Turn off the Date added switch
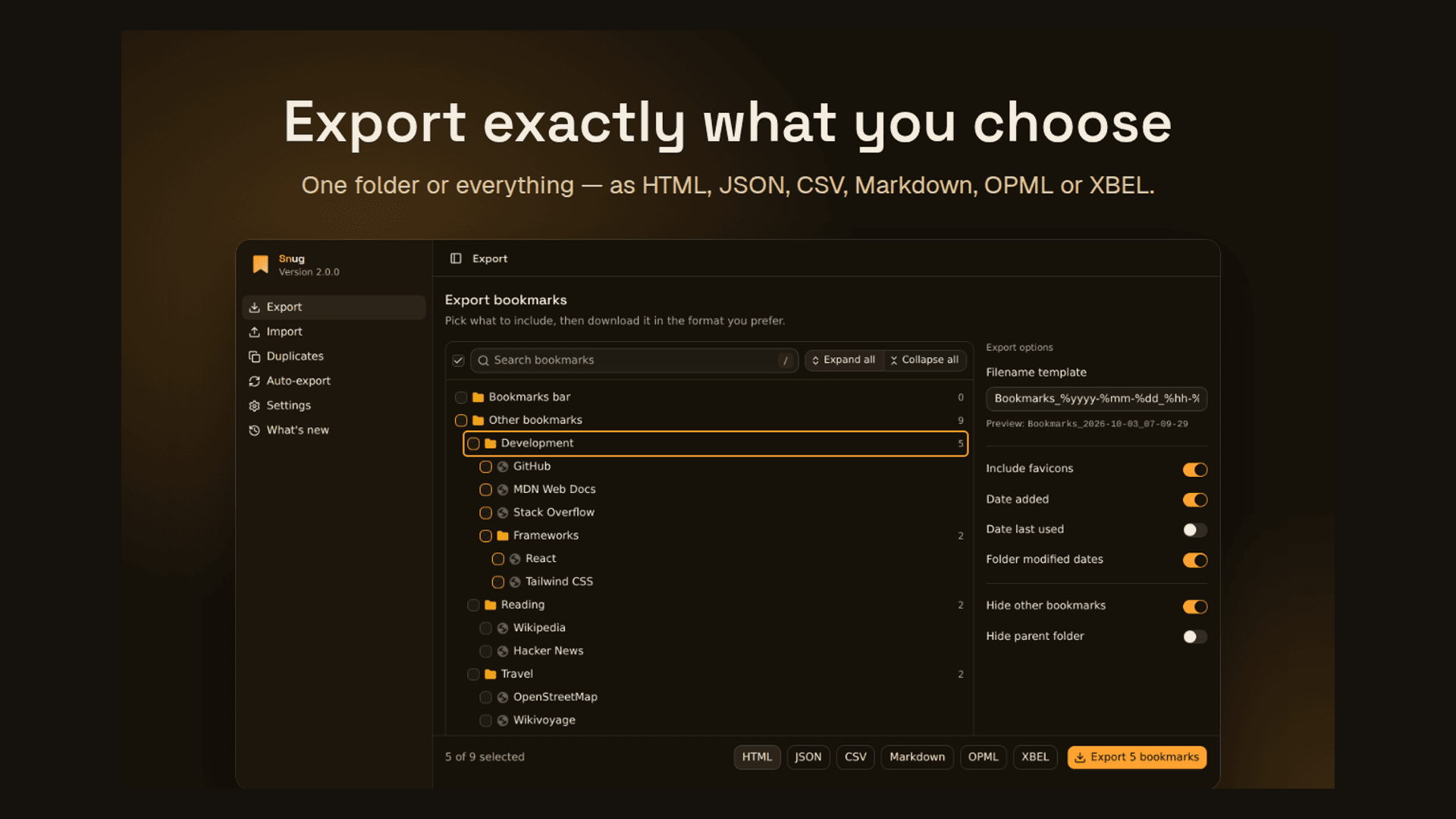Screen dimensions: 1456x819 1195,500
